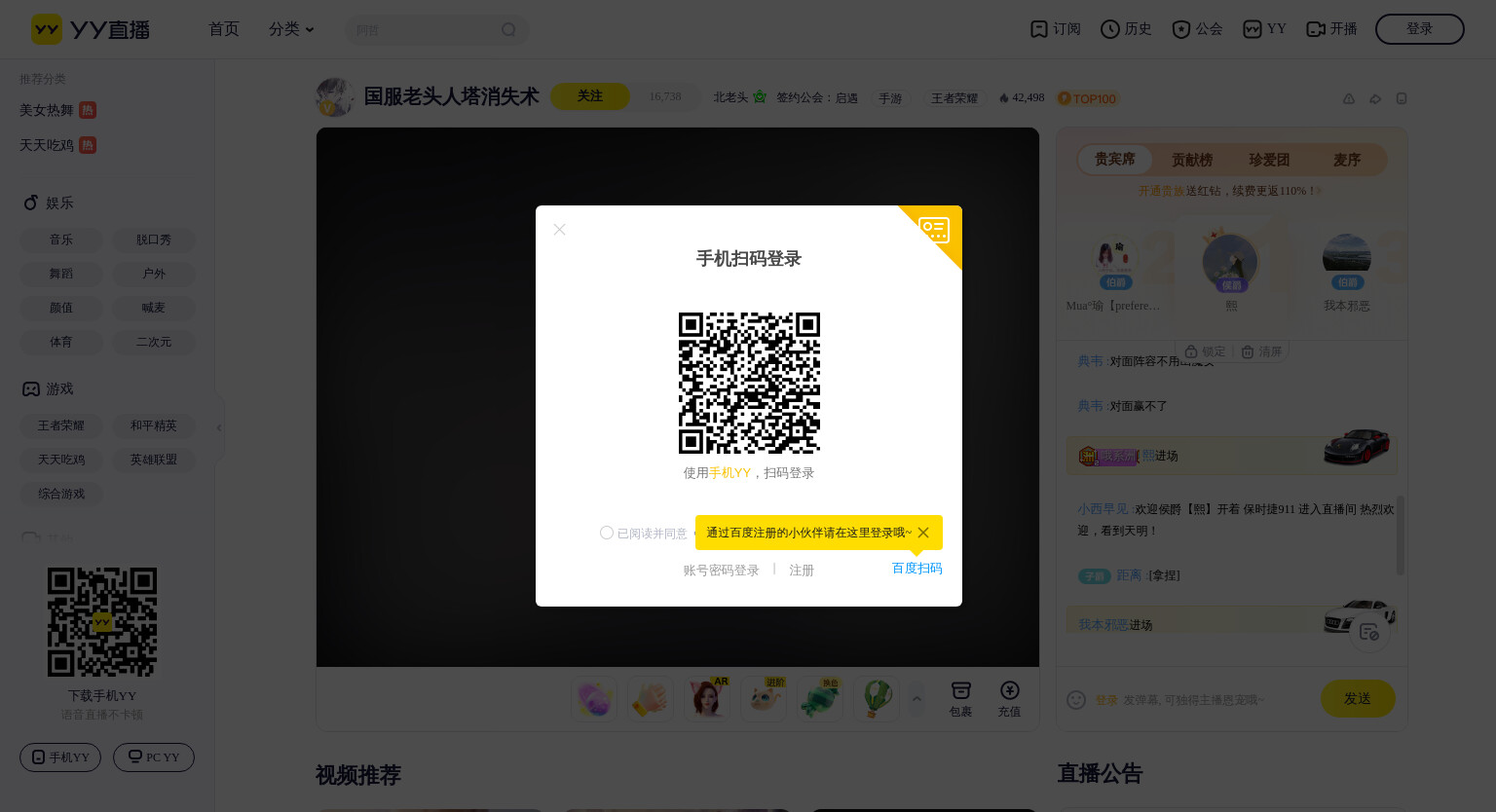Go to 首页 in top navigation
This screenshot has height=812, width=1496.
[224, 29]
